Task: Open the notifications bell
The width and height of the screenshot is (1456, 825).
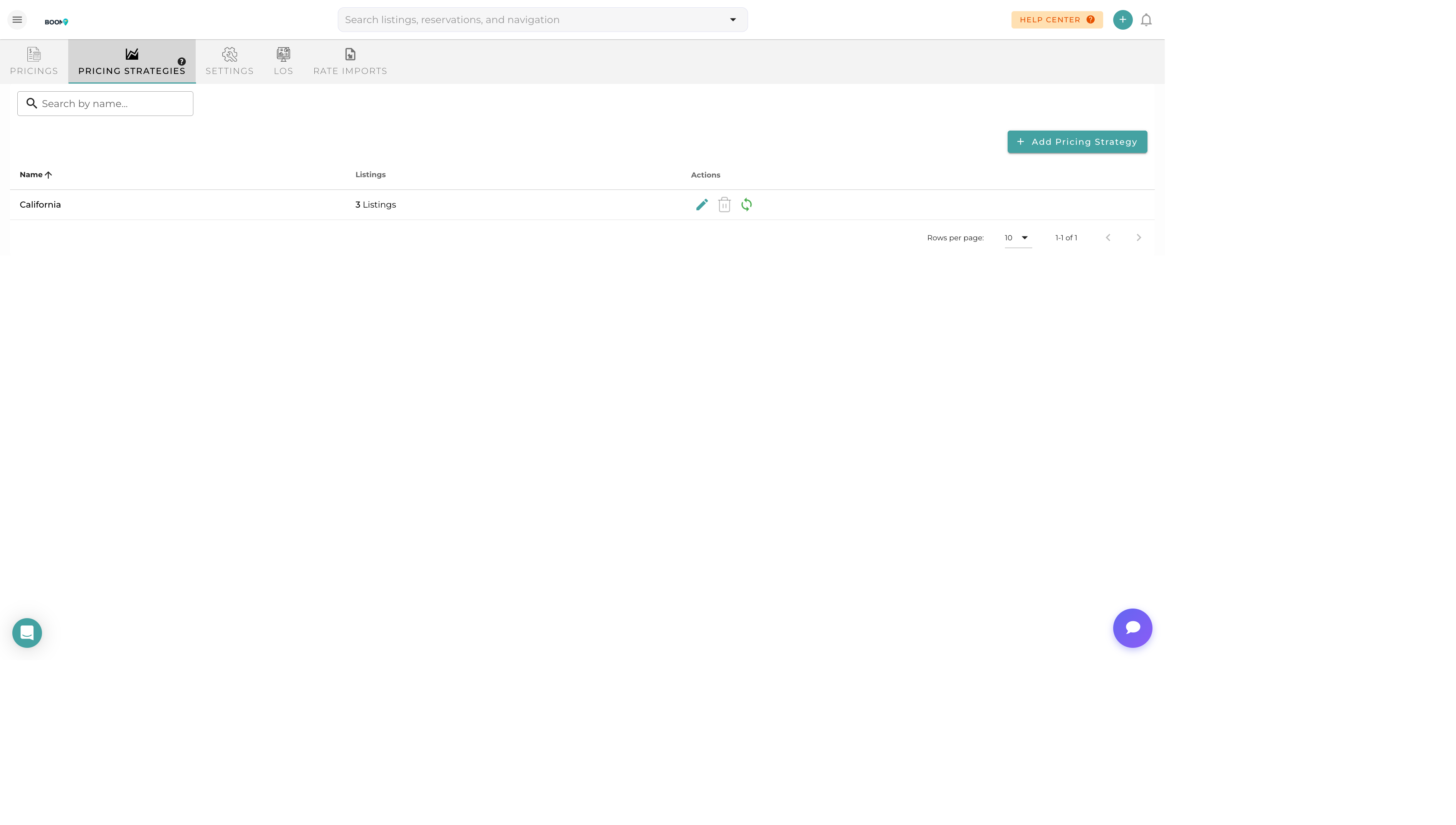Action: (x=1146, y=20)
